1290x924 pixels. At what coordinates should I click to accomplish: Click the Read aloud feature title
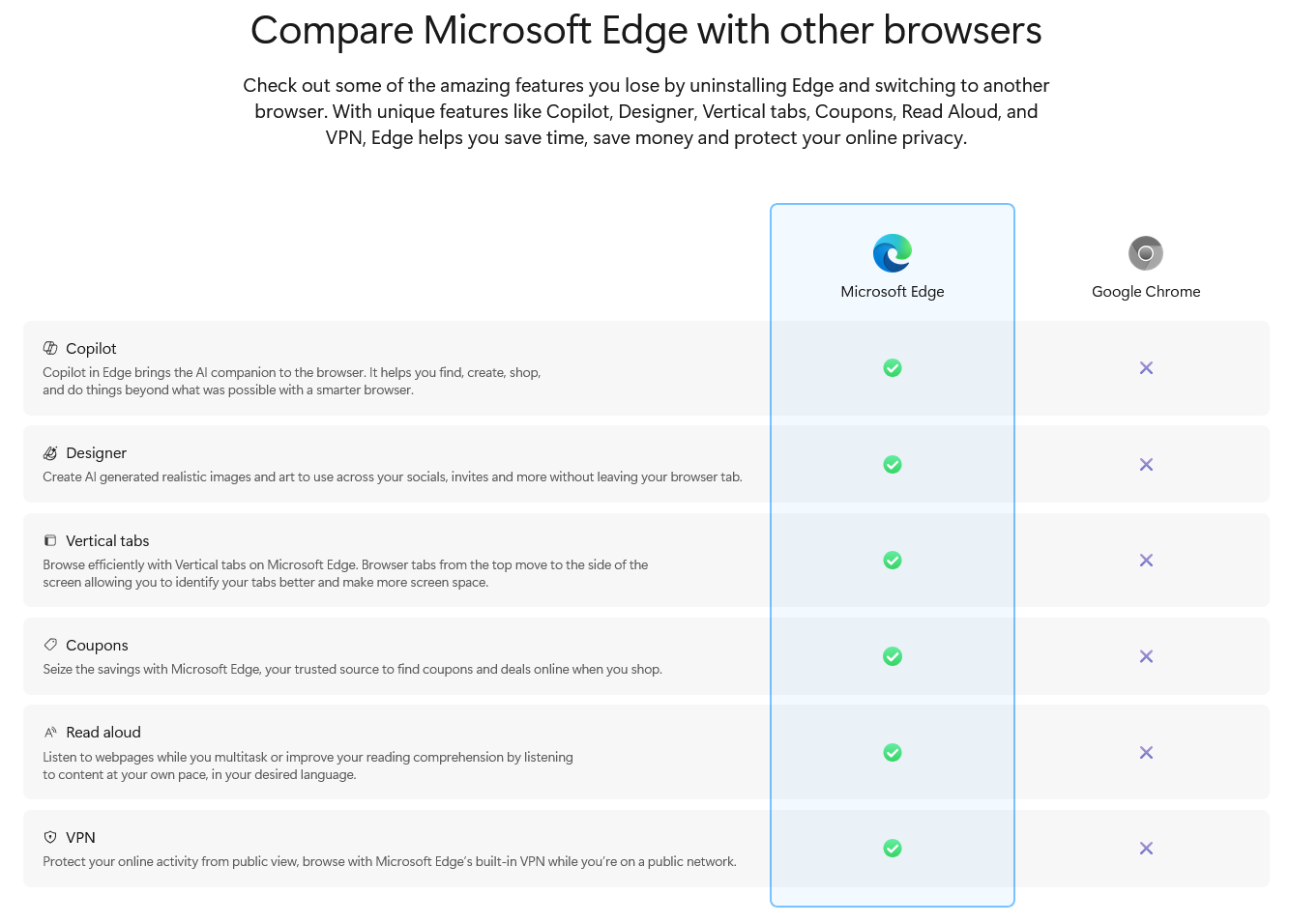103,733
